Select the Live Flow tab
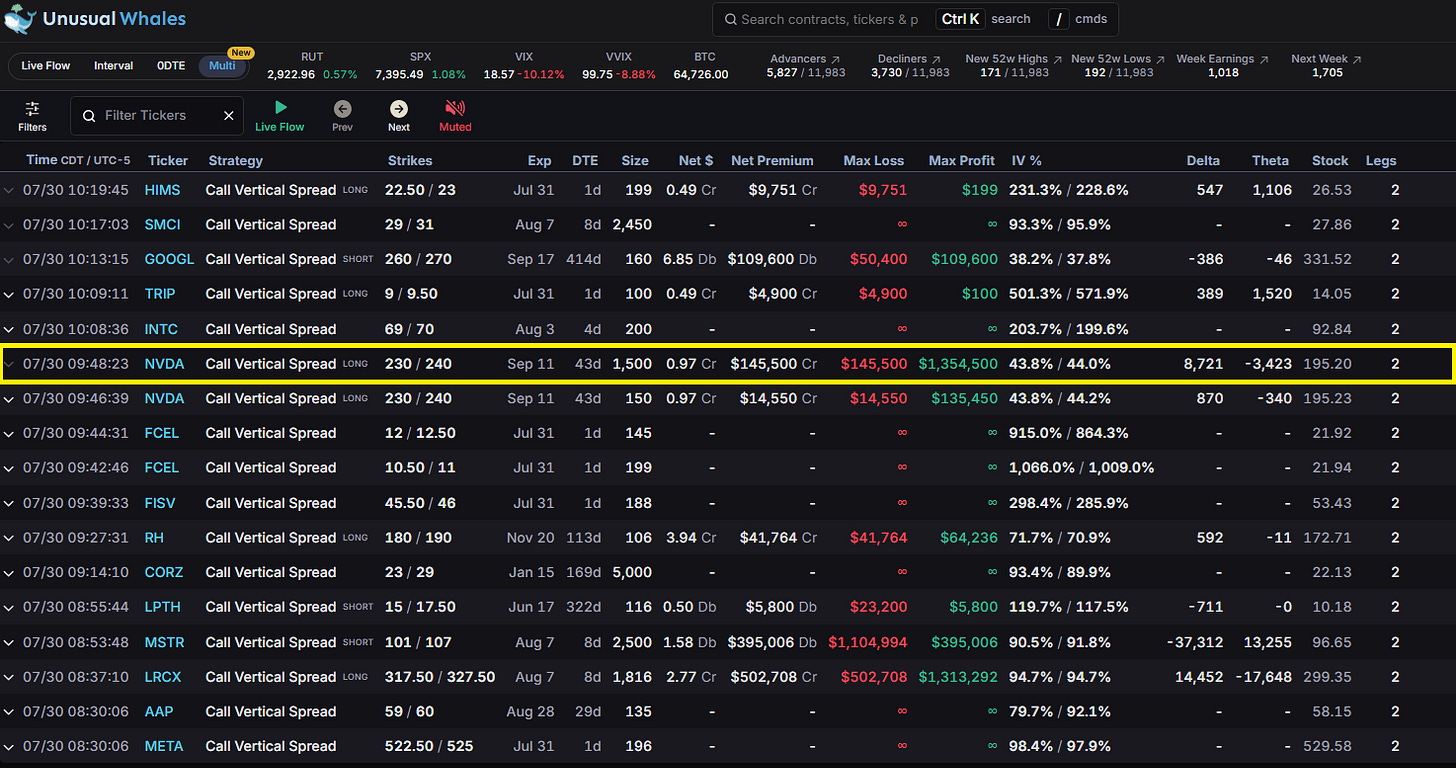 (46, 66)
